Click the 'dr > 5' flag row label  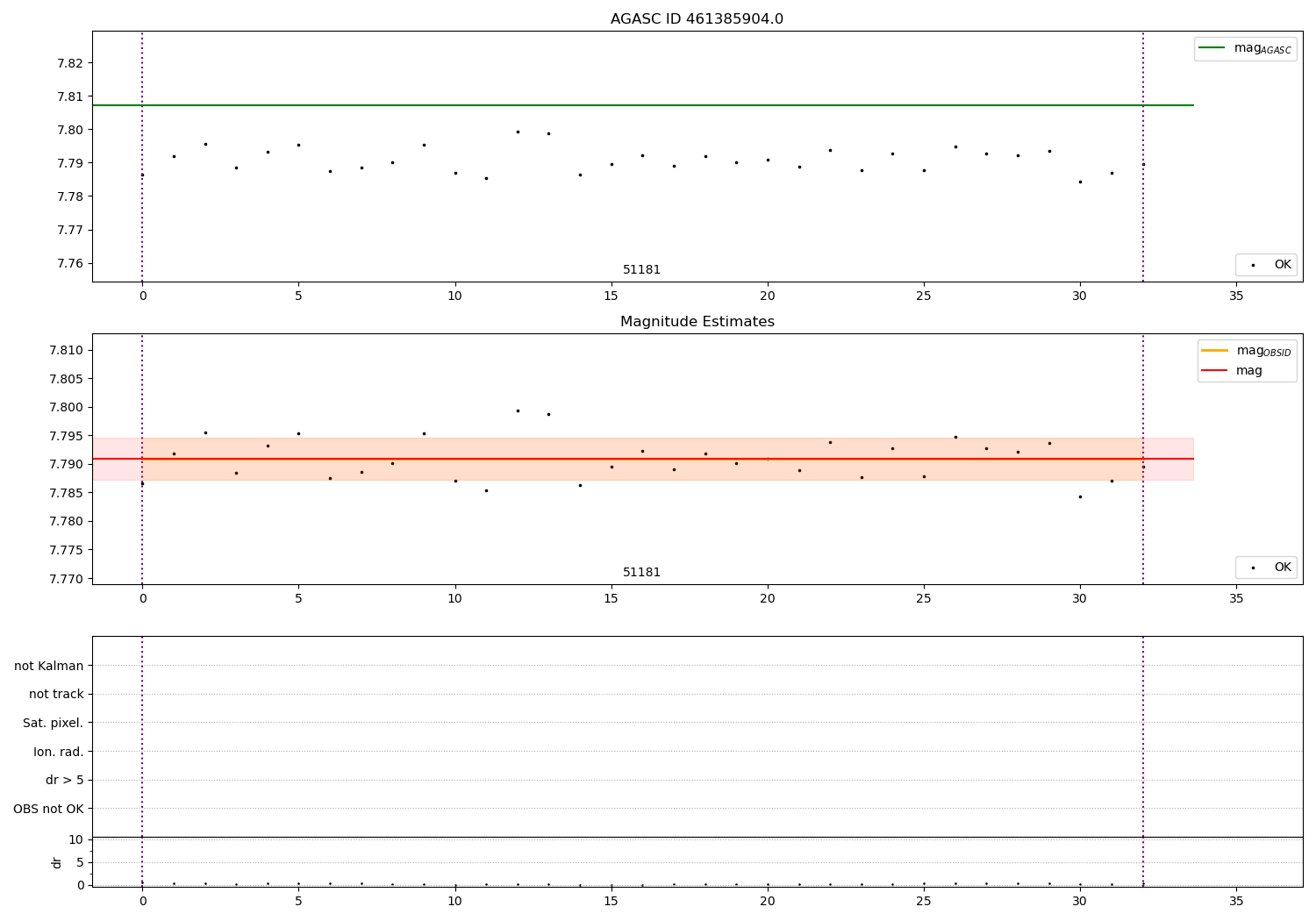click(65, 780)
